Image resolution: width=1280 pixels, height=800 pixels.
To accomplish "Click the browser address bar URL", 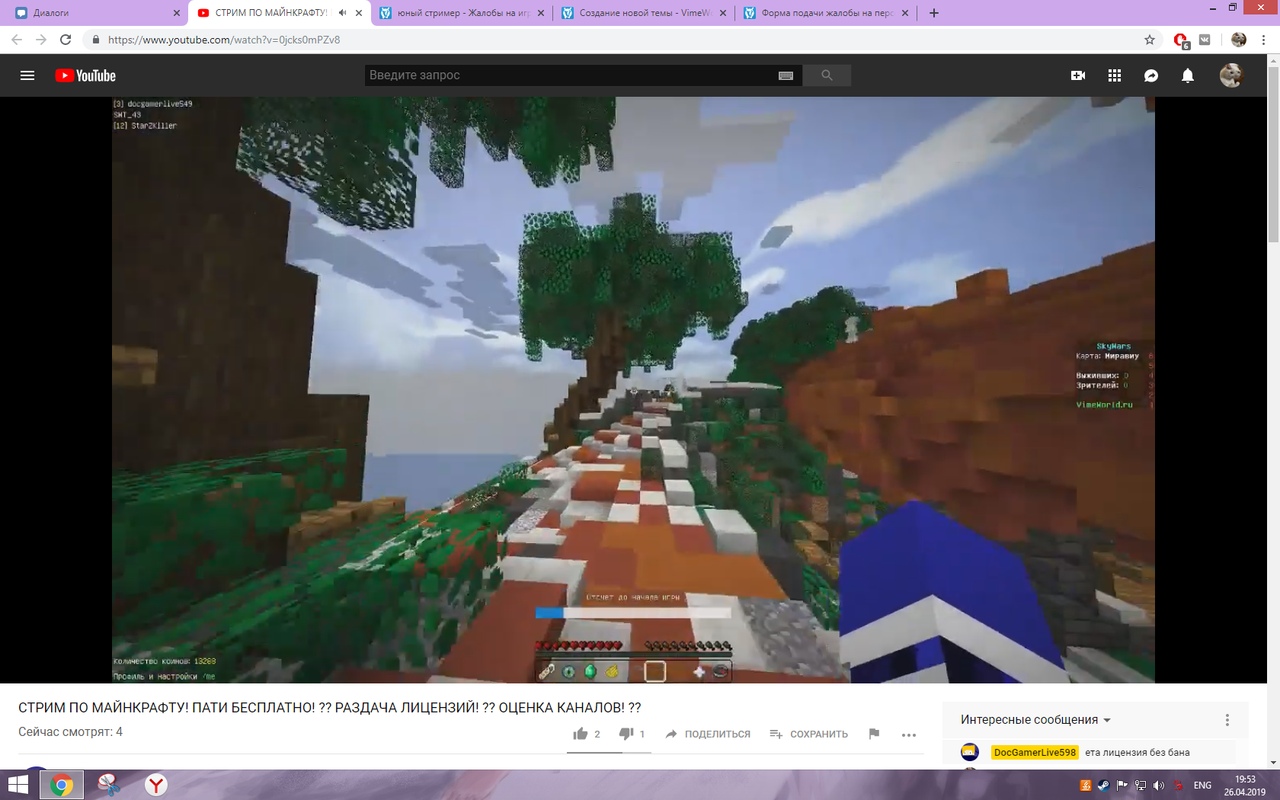I will pyautogui.click(x=224, y=40).
